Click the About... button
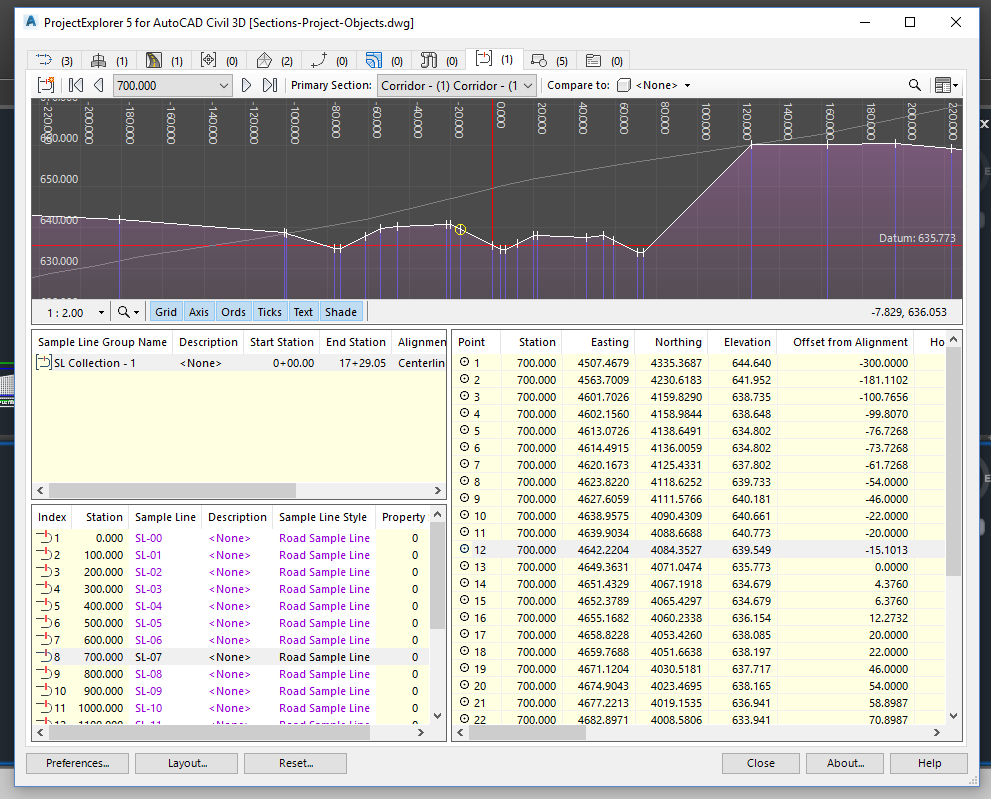Screen dimensions: 991x799 click(845, 763)
